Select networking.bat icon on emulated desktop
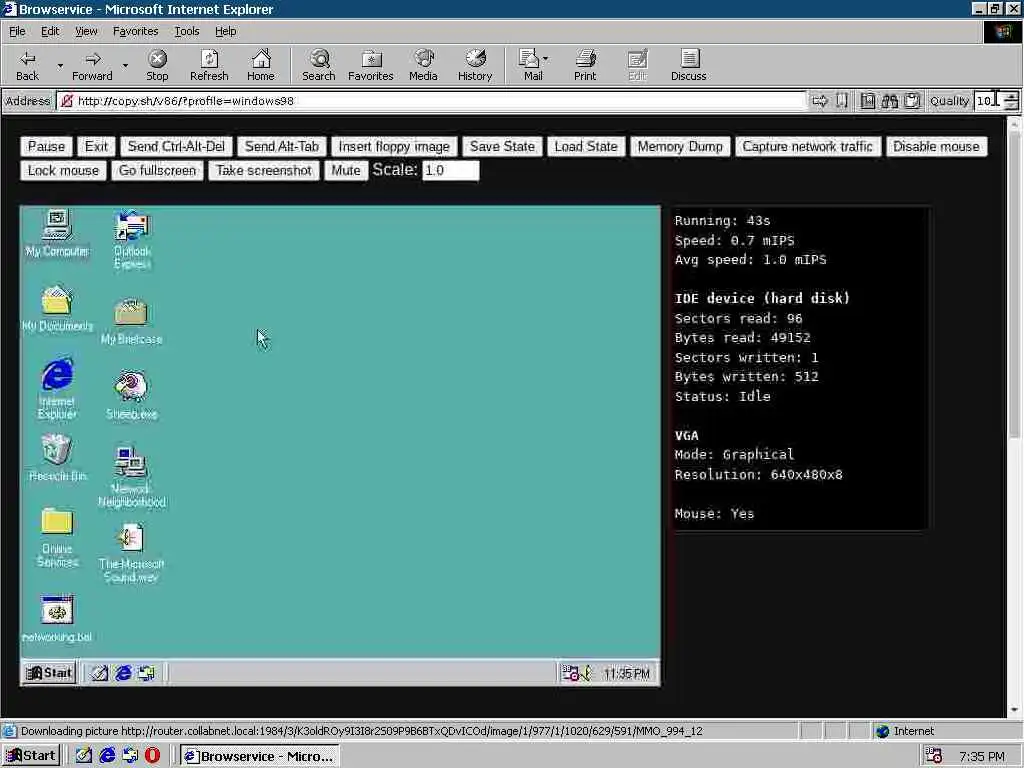Viewport: 1024px width, 768px height. tap(57, 619)
